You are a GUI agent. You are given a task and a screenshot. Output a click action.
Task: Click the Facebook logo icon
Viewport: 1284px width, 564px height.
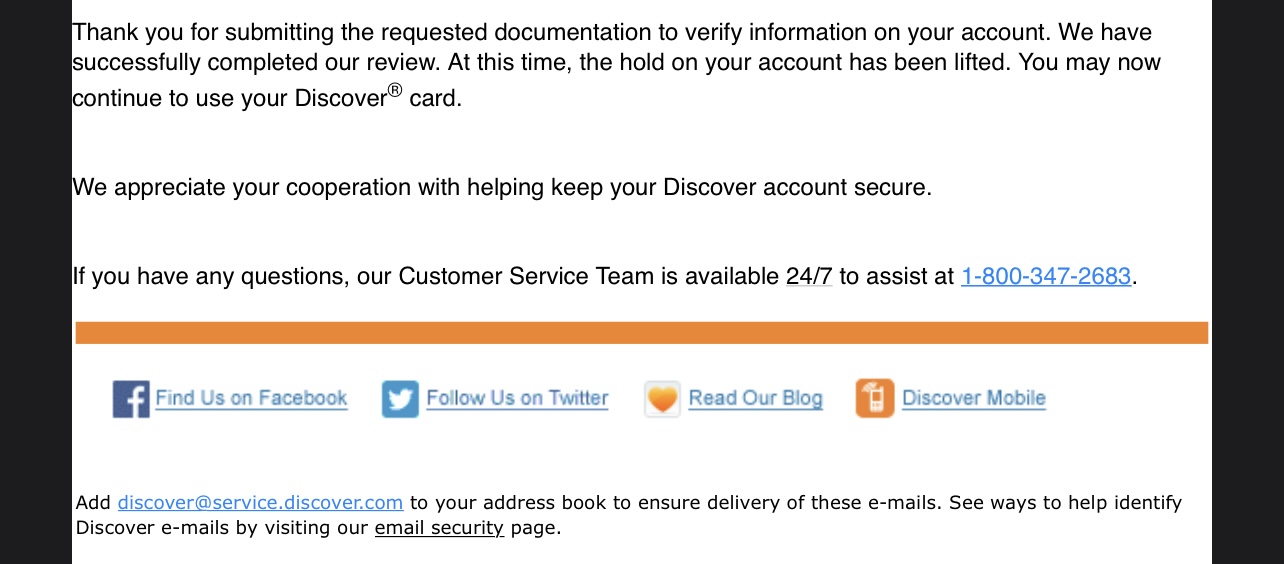[x=131, y=399]
